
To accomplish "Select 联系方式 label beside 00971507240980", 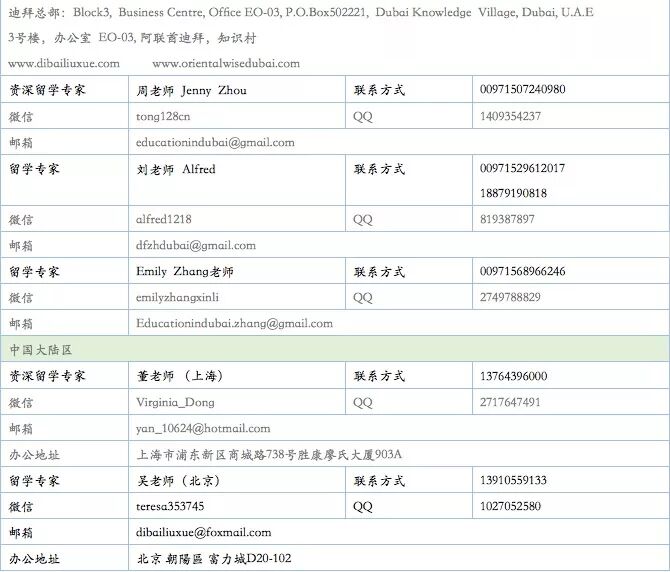I will (379, 90).
